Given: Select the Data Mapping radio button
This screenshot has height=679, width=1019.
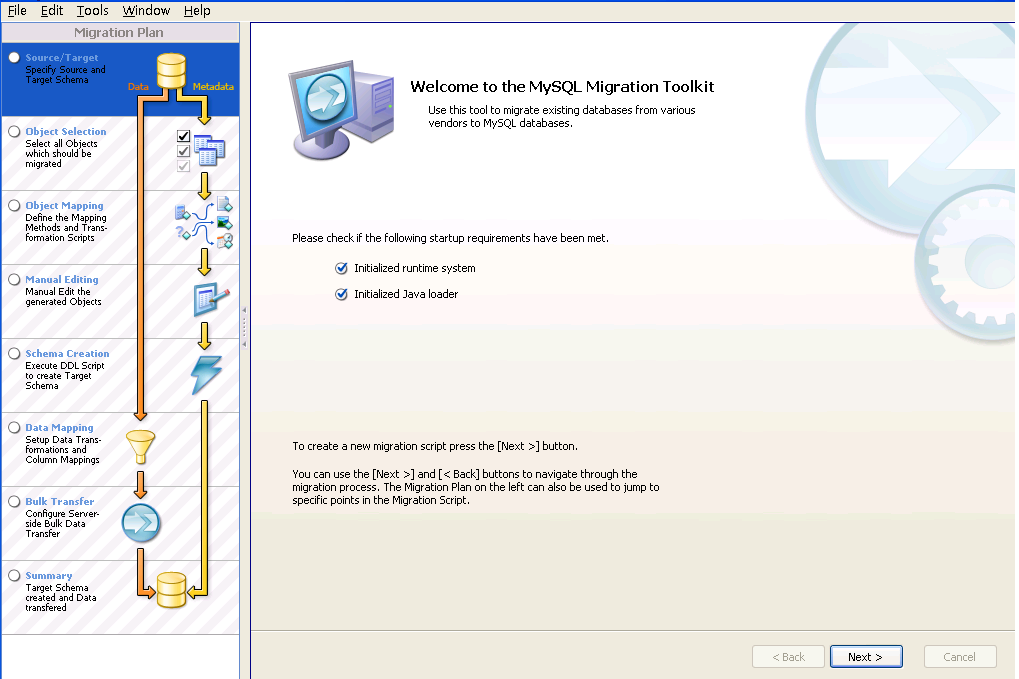Looking at the screenshot, I should tap(14, 428).
